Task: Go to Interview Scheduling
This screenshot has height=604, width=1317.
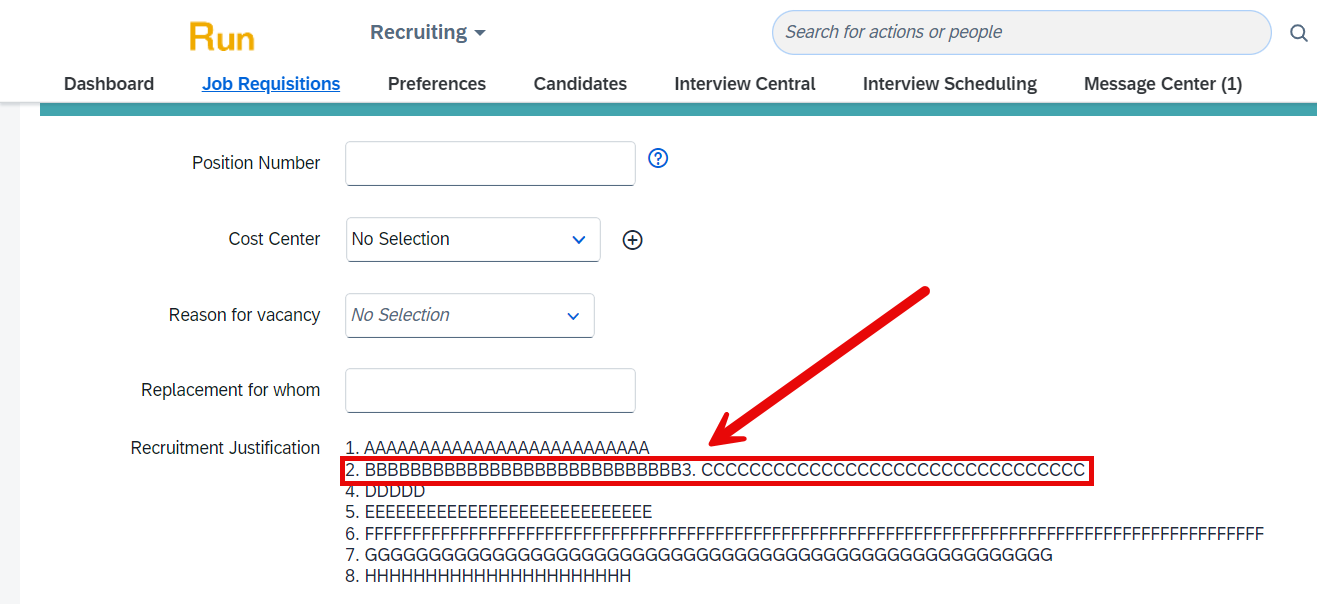Action: point(950,84)
